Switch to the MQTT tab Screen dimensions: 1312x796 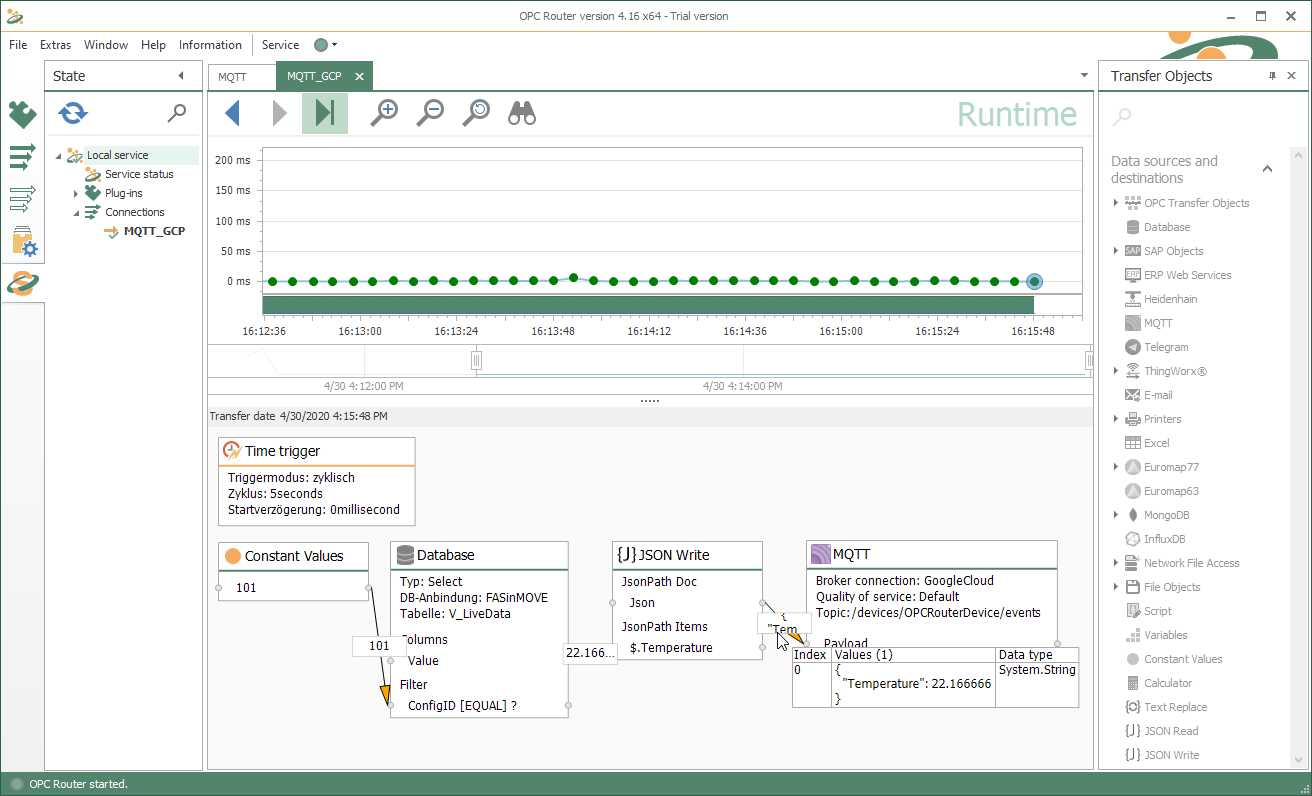[x=232, y=76]
